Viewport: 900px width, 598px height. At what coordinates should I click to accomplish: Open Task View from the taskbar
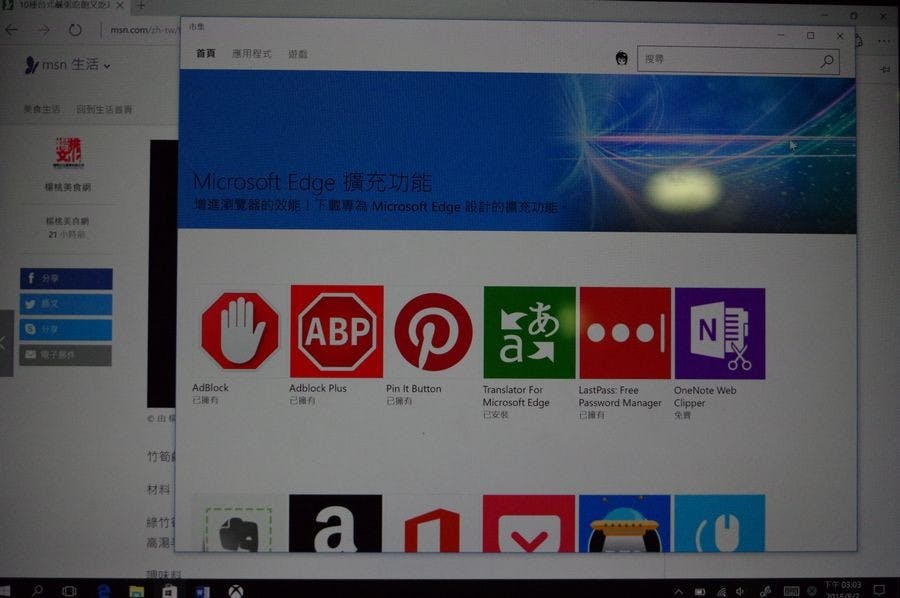click(69, 591)
